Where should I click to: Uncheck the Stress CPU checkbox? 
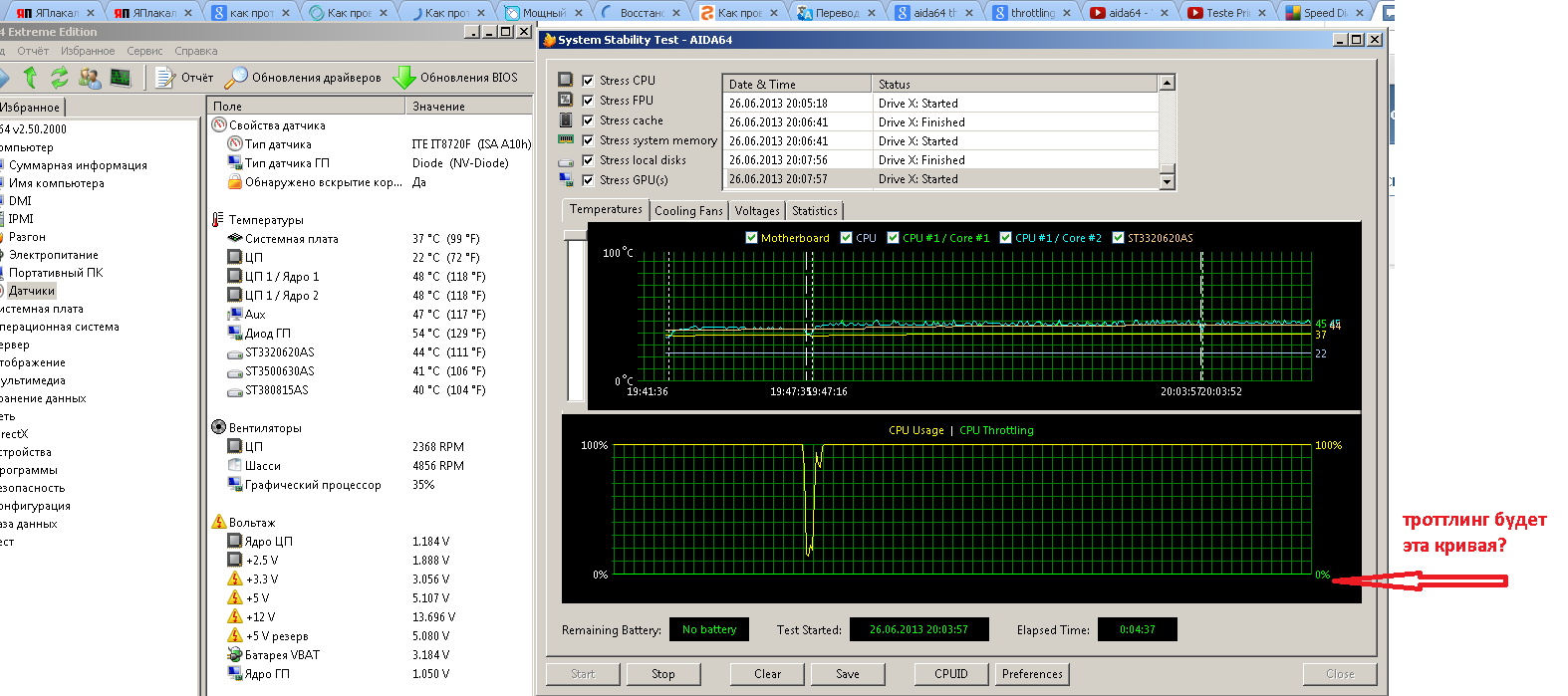[x=588, y=81]
